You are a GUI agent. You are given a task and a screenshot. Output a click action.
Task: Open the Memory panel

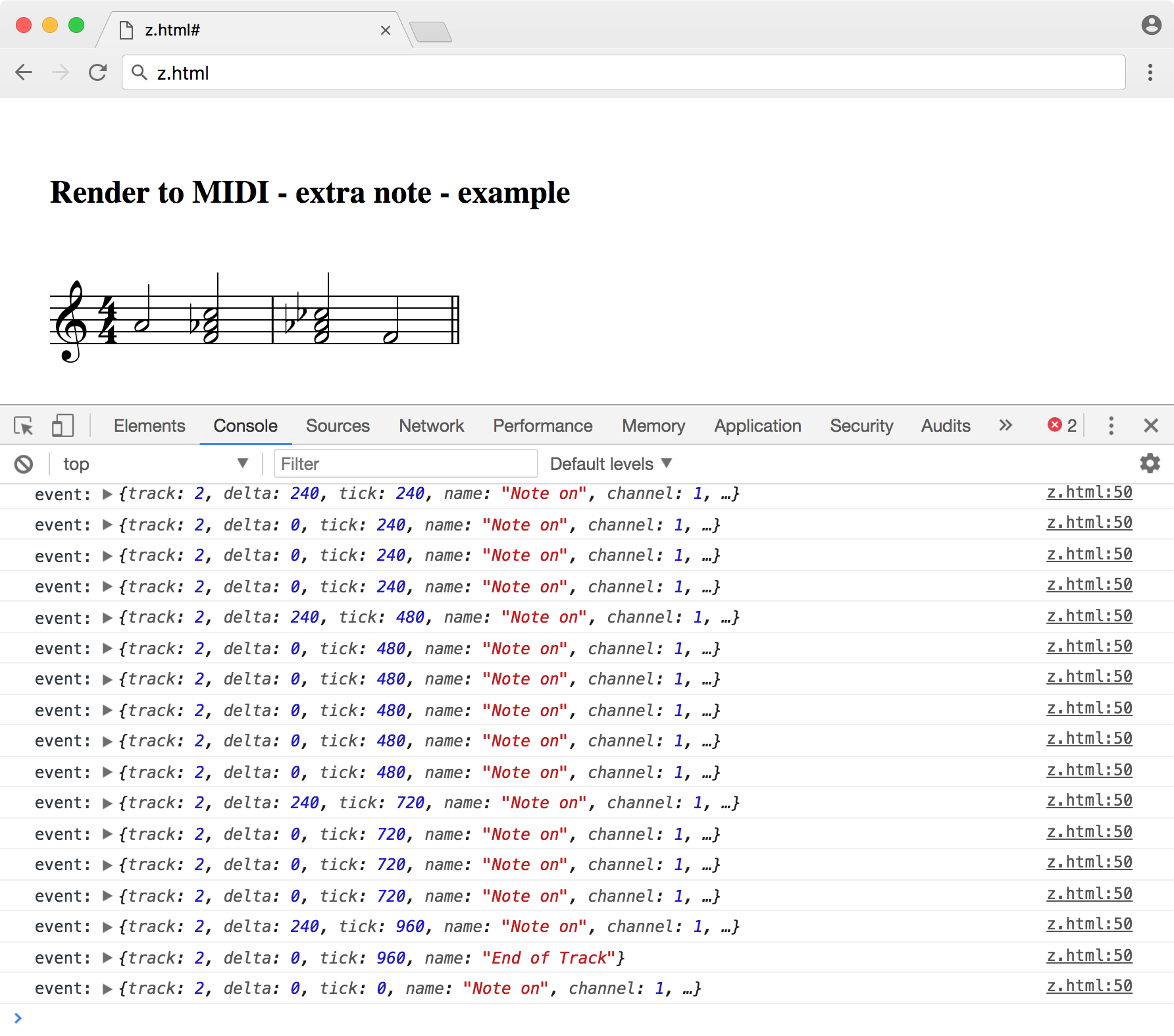(x=653, y=426)
